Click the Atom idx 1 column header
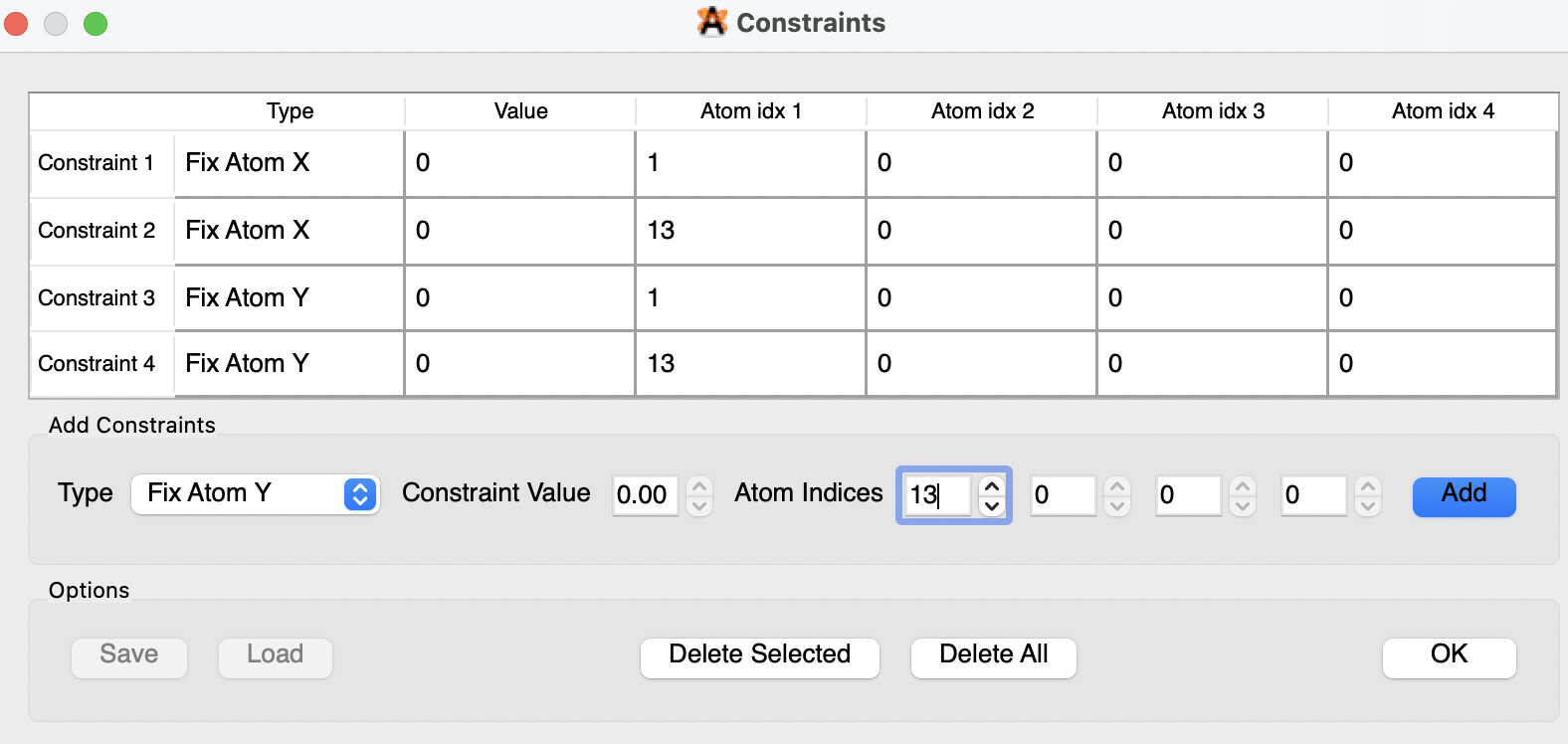The height and width of the screenshot is (744, 1568). 750,111
